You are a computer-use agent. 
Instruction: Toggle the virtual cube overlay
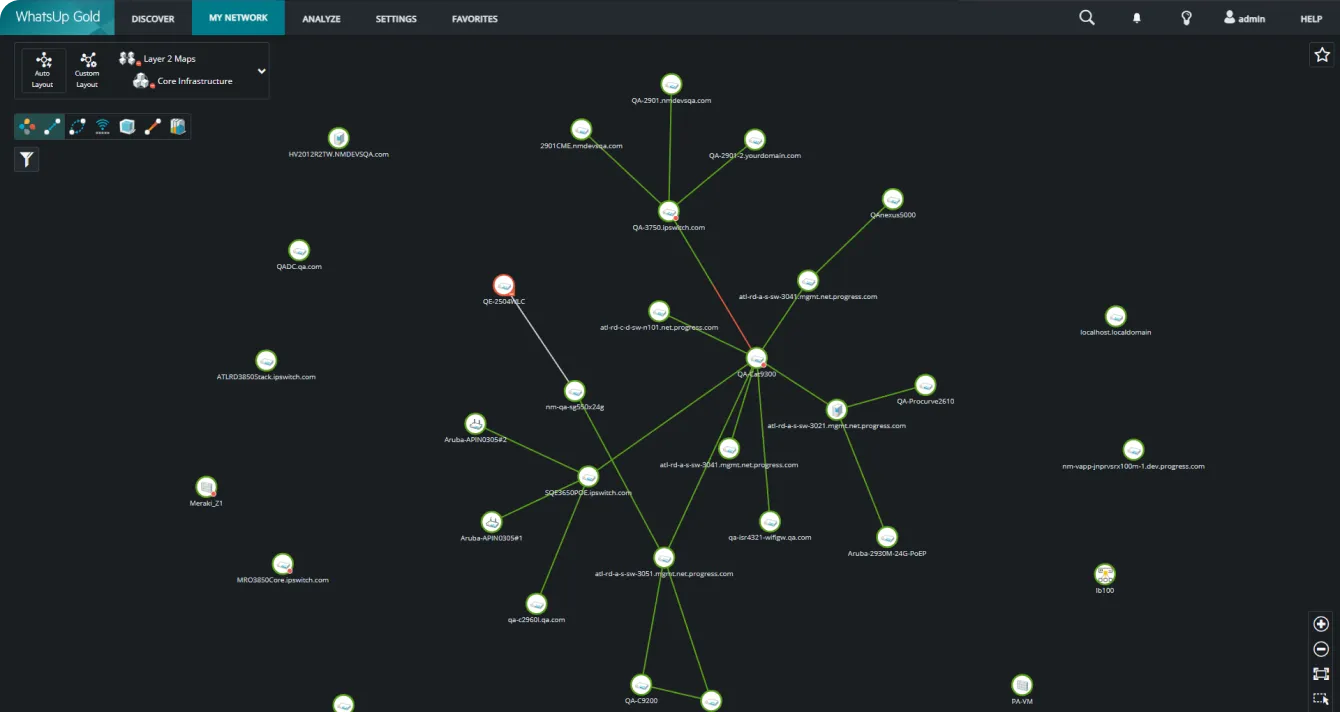pyautogui.click(x=128, y=127)
